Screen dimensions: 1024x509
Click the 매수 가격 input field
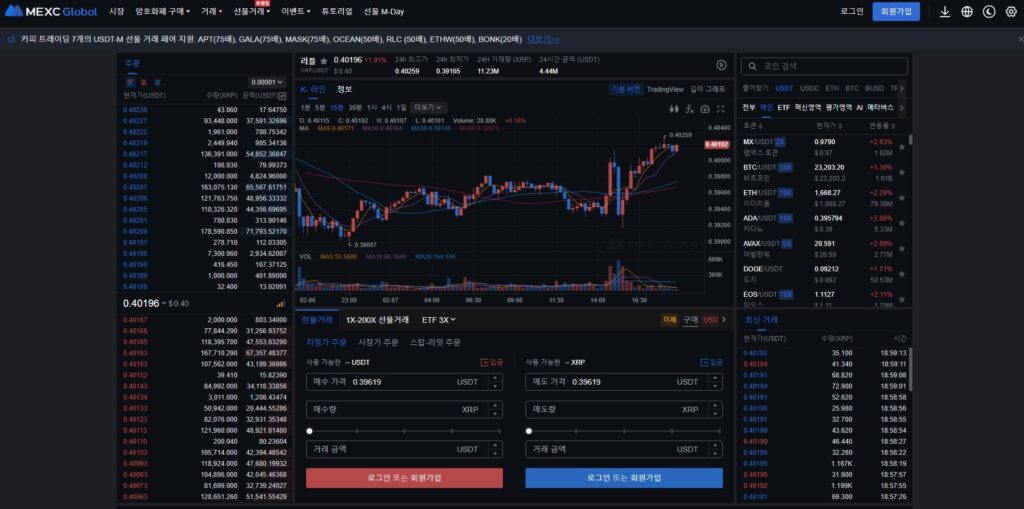coord(404,382)
